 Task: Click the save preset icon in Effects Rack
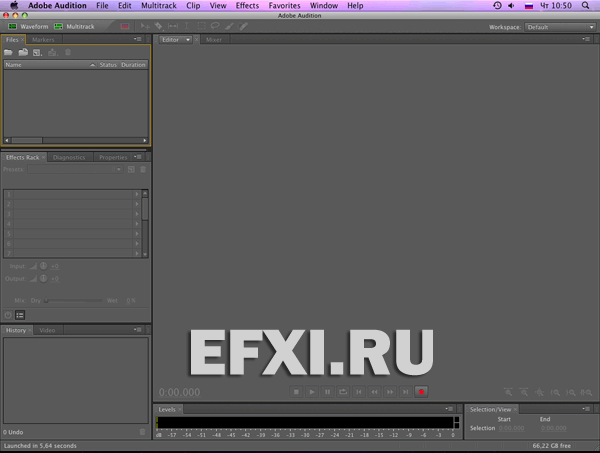(131, 169)
